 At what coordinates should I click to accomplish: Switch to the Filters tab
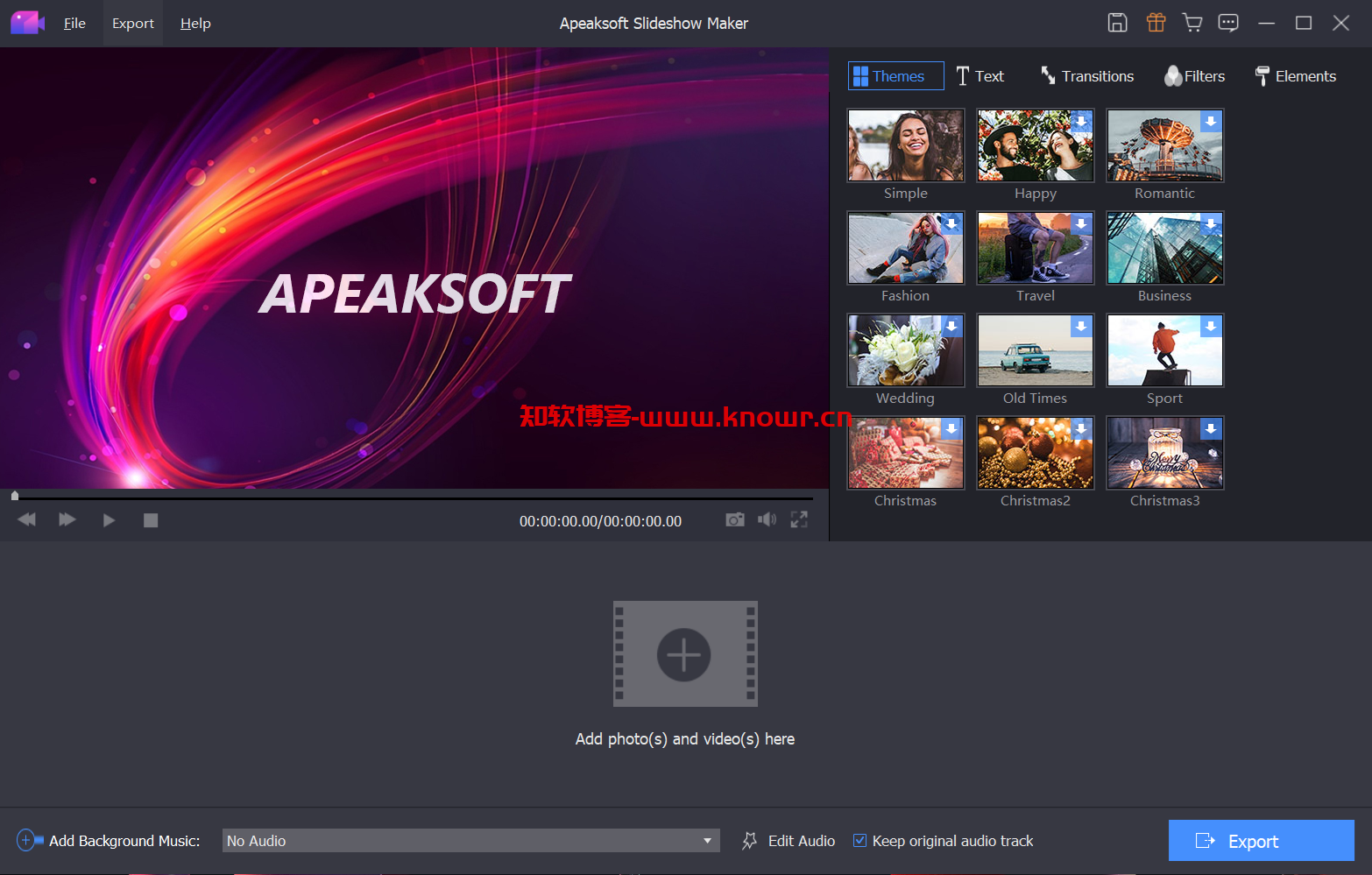pyautogui.click(x=1195, y=76)
